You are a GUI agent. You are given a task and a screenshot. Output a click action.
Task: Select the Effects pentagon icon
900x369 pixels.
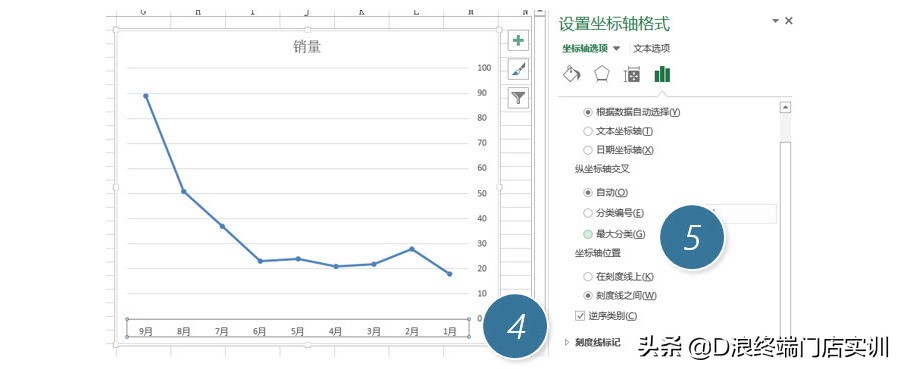click(602, 74)
